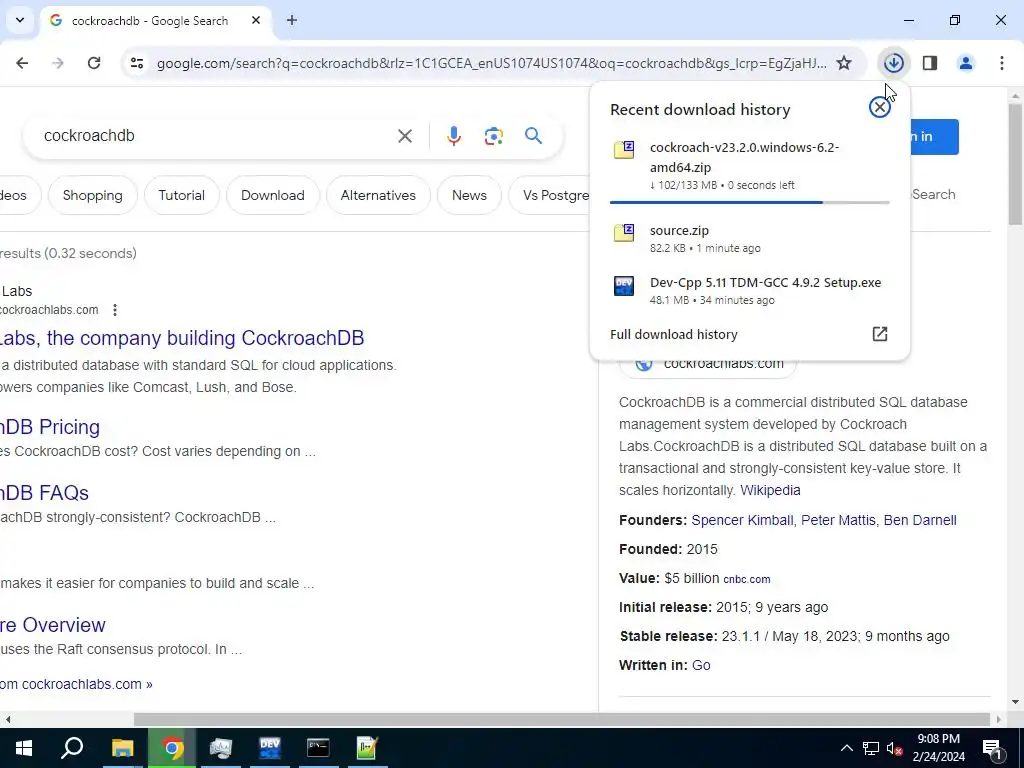Open the Chrome downloads toolbar icon

[x=893, y=63]
